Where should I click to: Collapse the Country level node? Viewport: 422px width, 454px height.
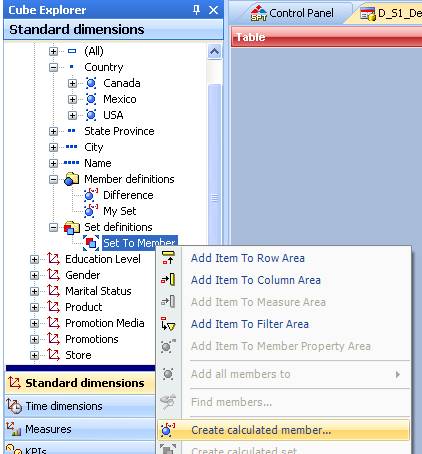[53, 67]
